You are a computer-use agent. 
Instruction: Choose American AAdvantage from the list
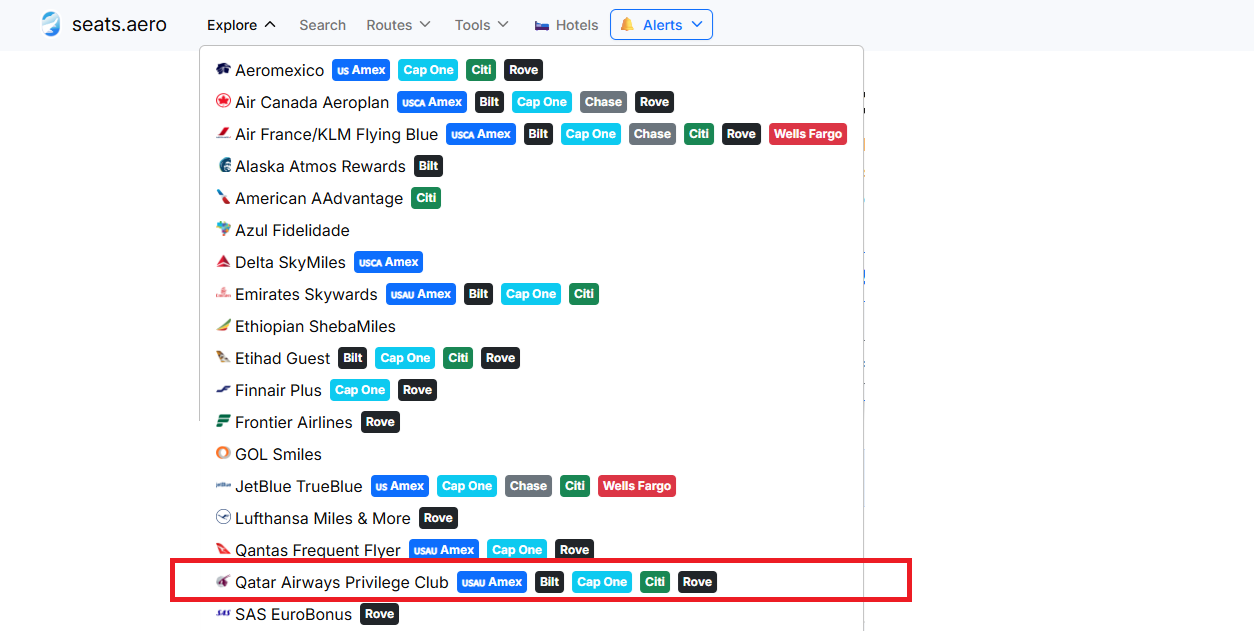(319, 198)
